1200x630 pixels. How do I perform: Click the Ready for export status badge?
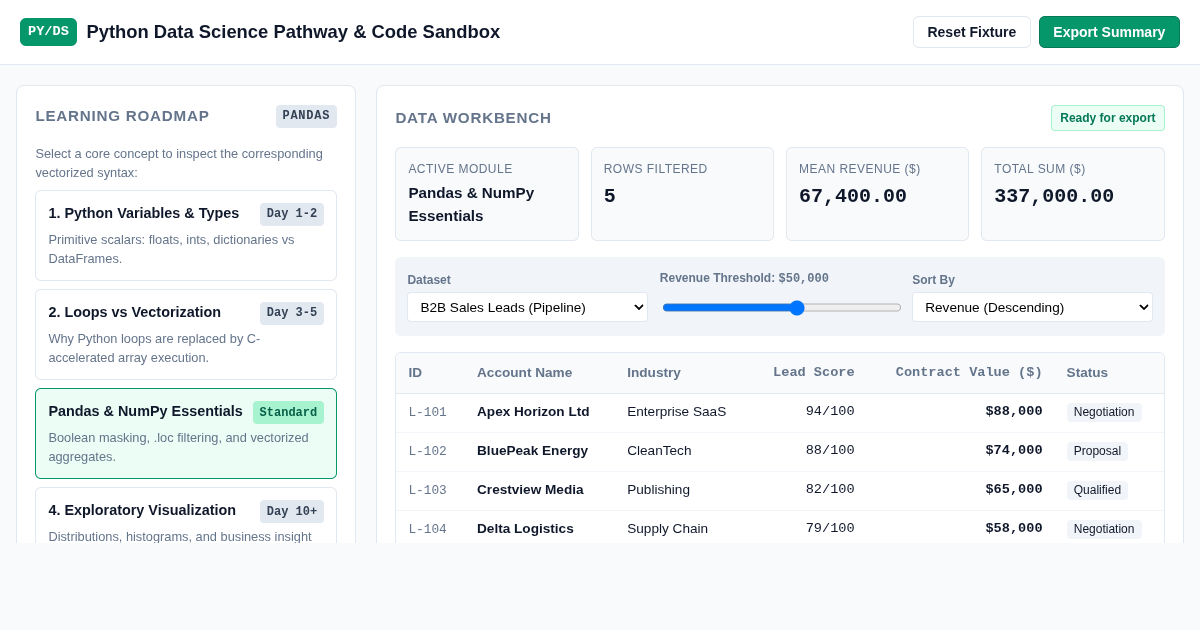coord(1108,118)
